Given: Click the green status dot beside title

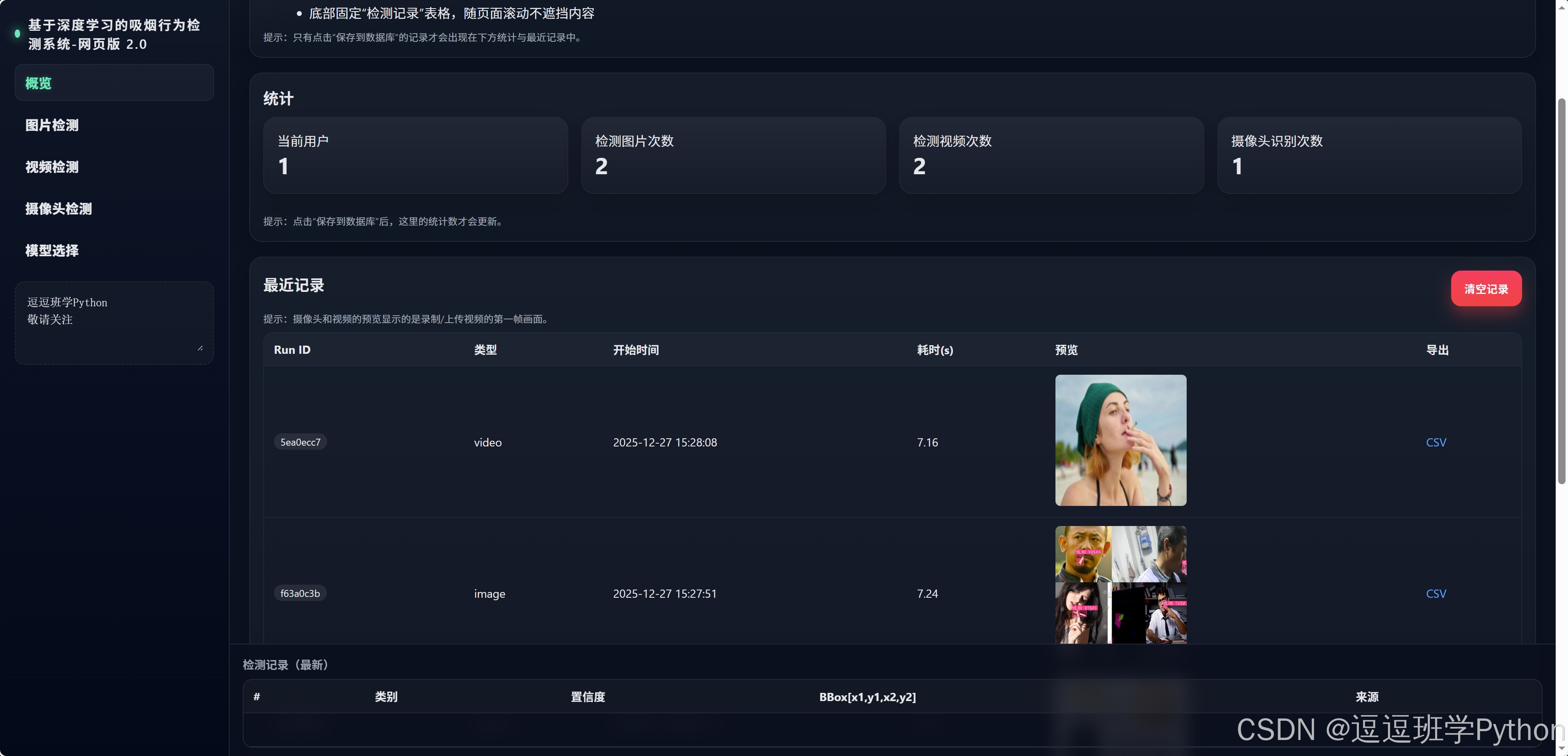Looking at the screenshot, I should (x=18, y=34).
